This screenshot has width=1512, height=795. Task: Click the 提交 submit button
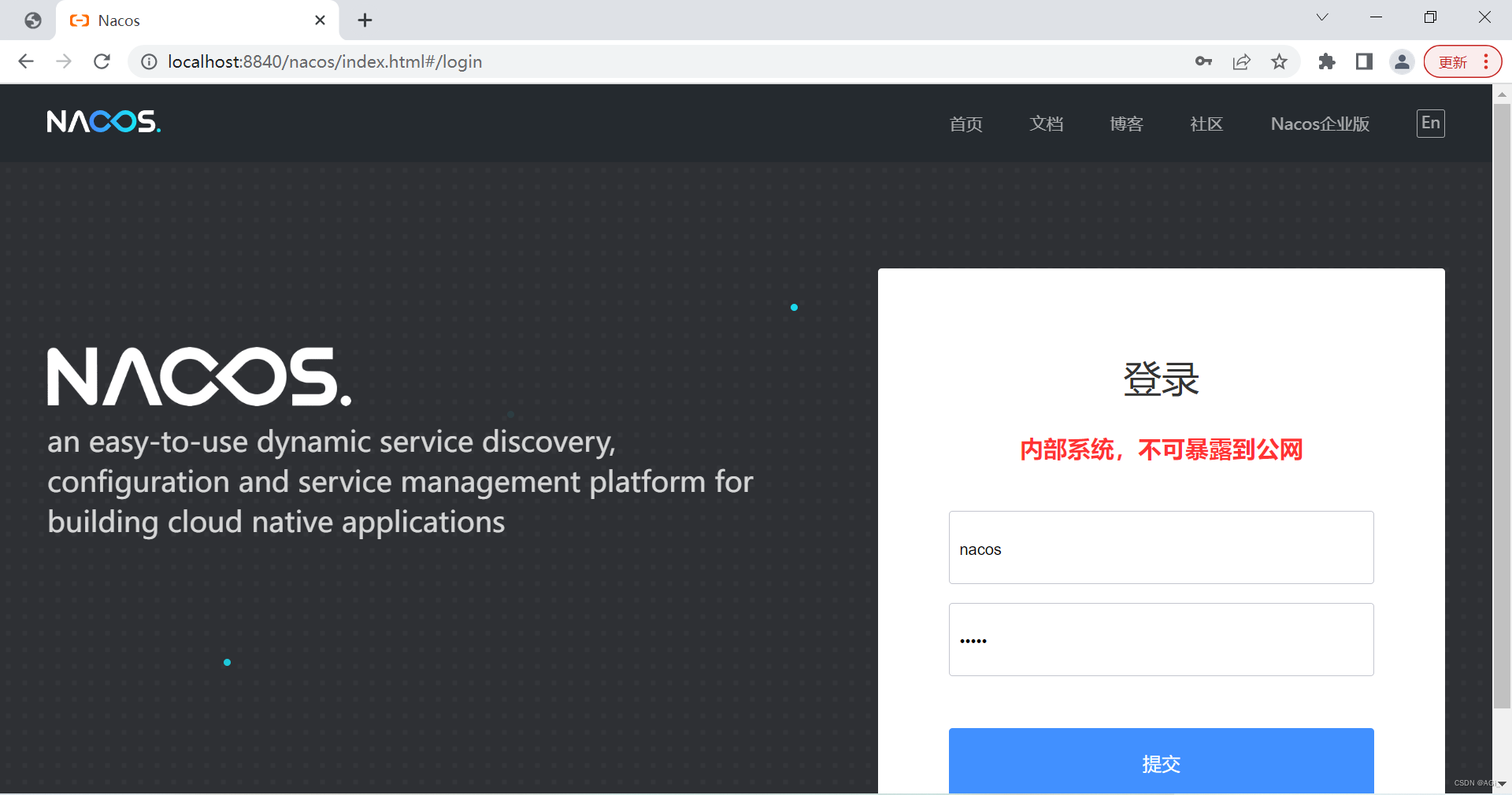click(x=1161, y=764)
